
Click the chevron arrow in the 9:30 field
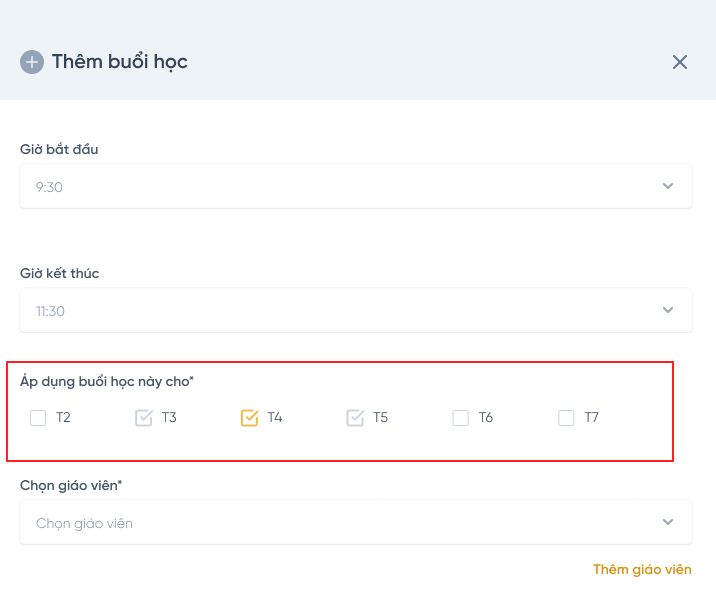click(668, 186)
